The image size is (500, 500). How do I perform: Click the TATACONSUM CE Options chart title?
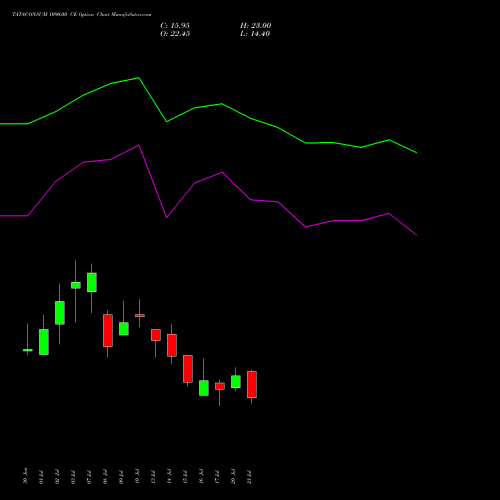click(82, 15)
